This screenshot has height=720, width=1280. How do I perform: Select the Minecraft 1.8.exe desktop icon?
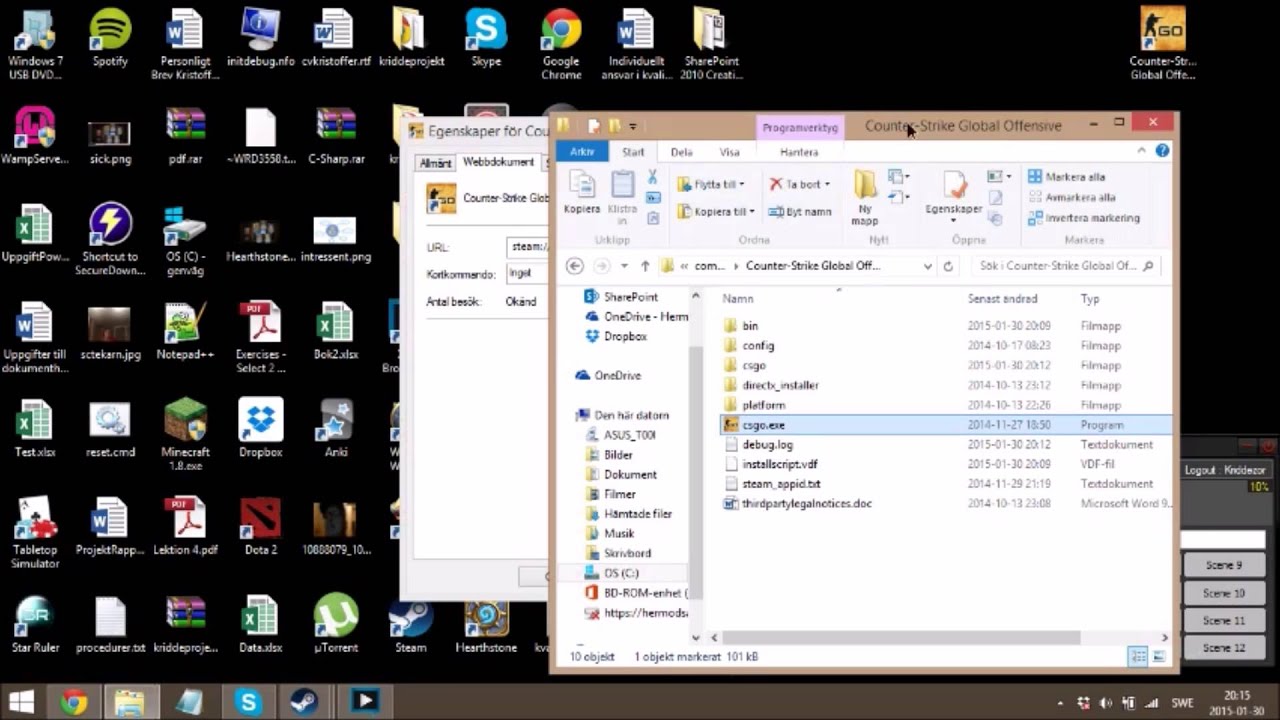click(185, 435)
